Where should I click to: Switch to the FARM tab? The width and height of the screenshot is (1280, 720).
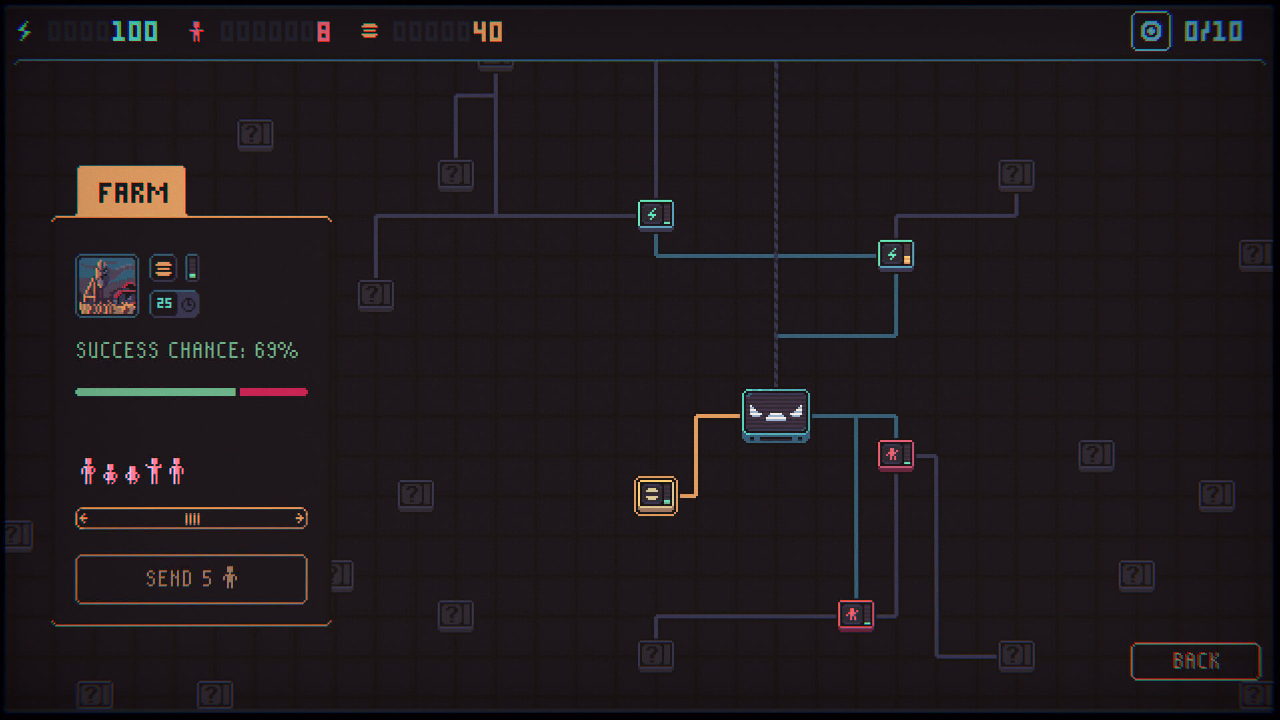click(x=130, y=189)
